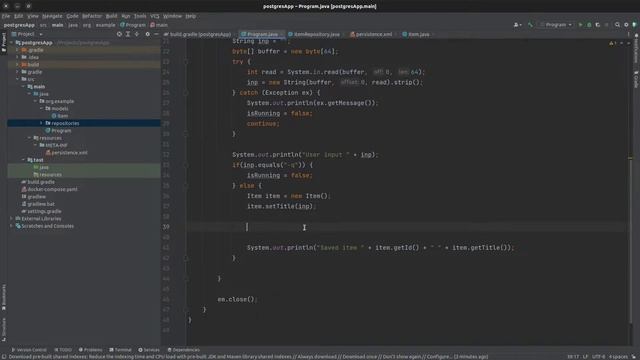Click the Always download link in status bar

point(316,357)
